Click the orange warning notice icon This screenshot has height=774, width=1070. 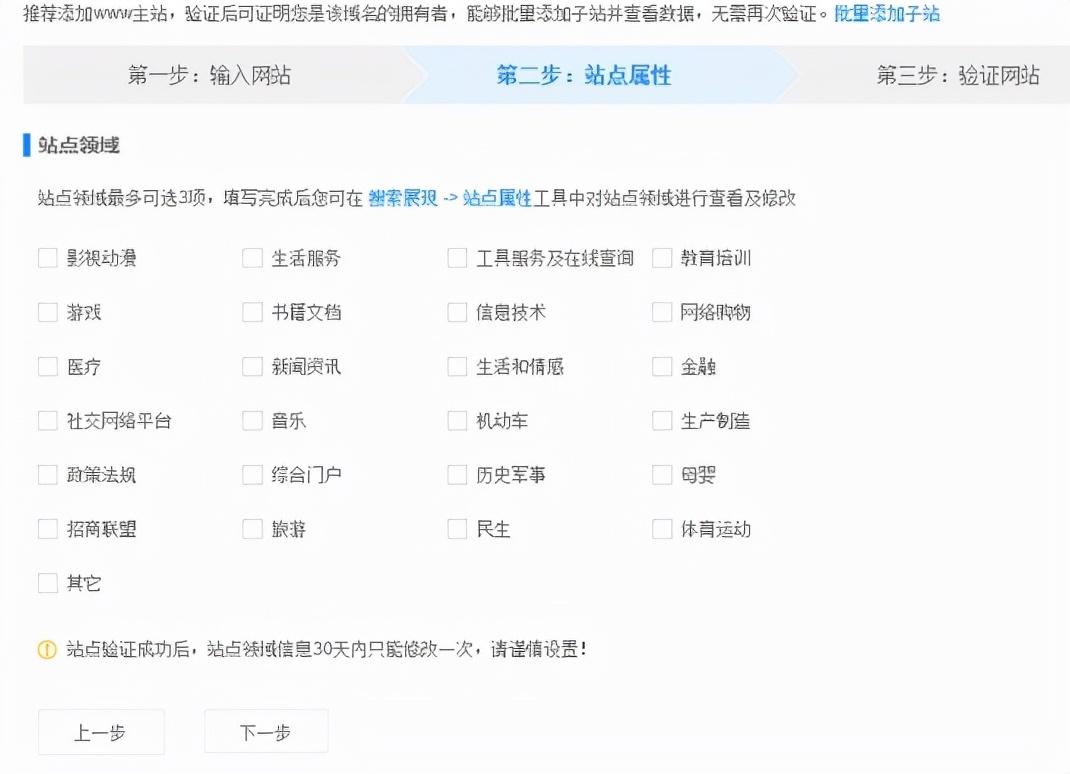[x=46, y=649]
